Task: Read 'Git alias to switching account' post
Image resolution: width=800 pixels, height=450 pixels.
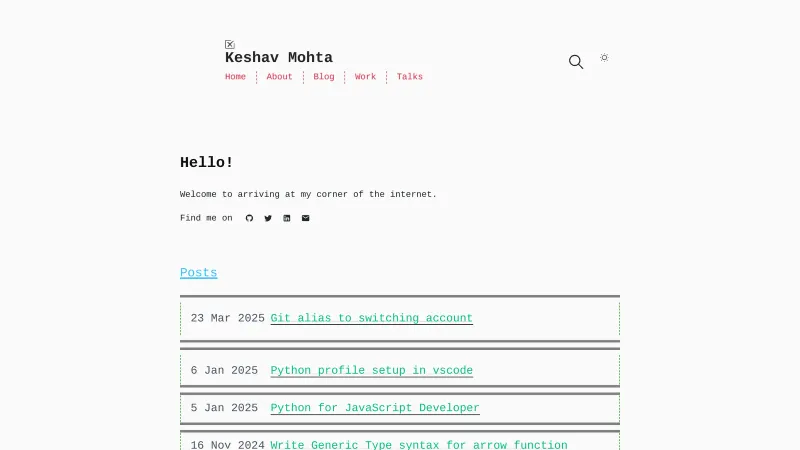Action: coord(372,318)
